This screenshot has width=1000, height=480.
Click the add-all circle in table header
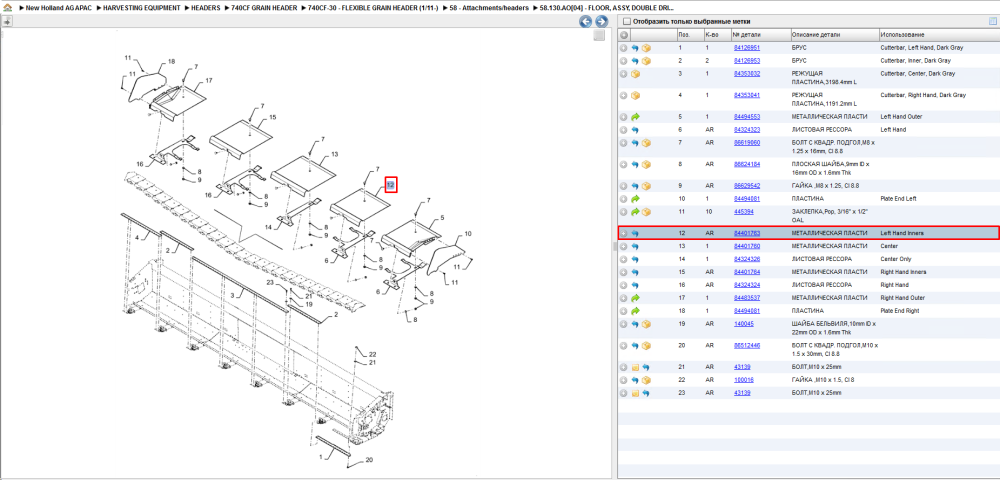(624, 34)
